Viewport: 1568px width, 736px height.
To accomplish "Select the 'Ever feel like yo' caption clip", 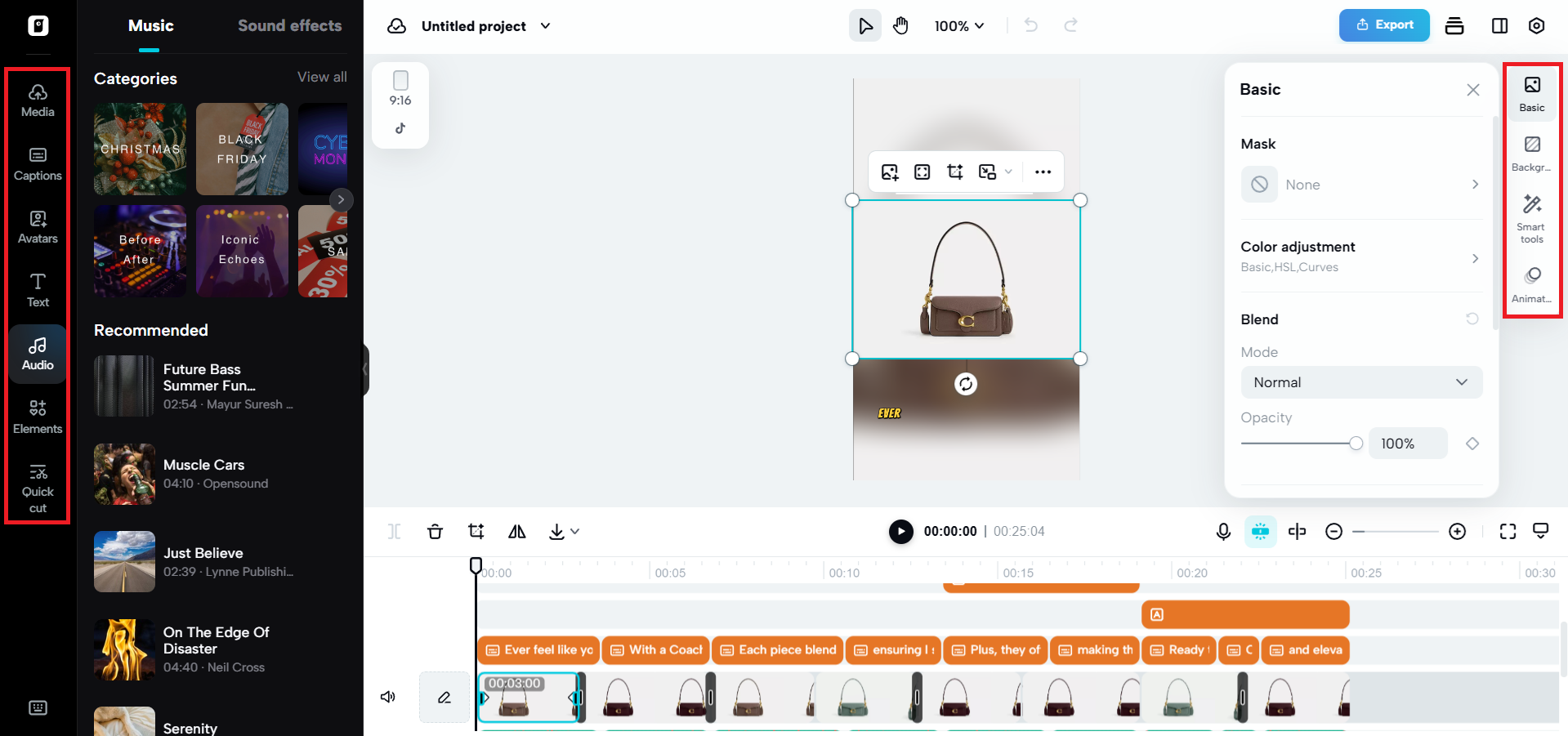I will coord(538,650).
